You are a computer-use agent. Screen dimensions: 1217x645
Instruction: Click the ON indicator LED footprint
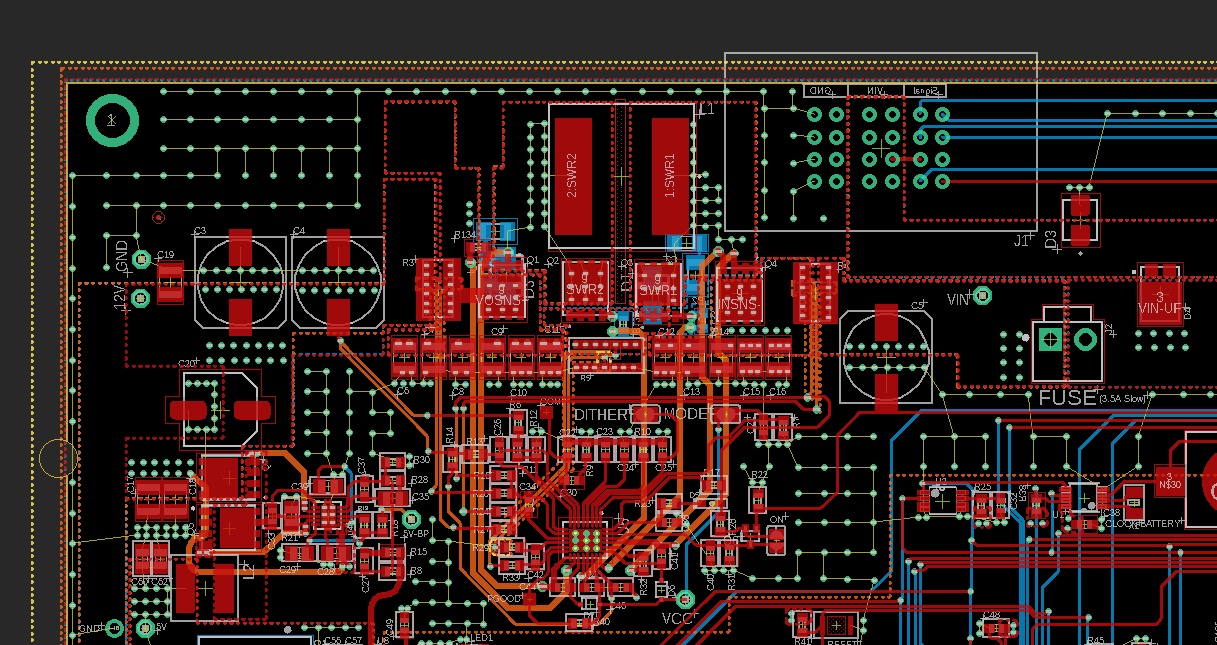click(x=776, y=541)
